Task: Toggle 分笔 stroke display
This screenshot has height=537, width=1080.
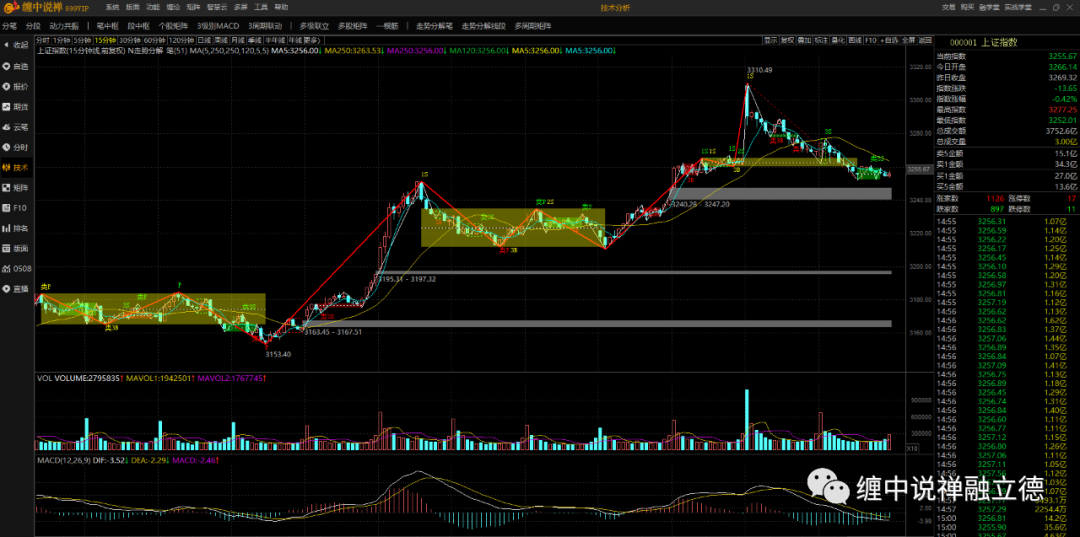Action: pos(9,26)
